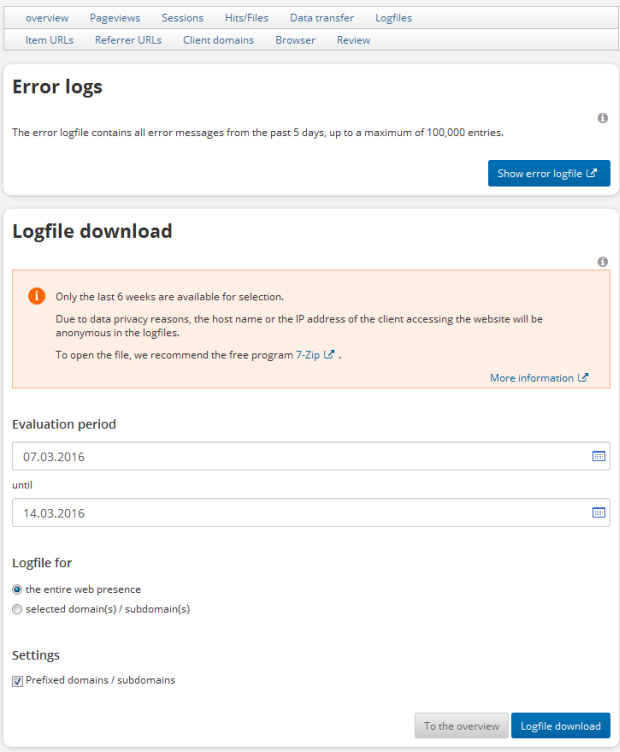Open calendar picker for start date 07.03.2016
This screenshot has width=620, height=752.
pyautogui.click(x=598, y=456)
